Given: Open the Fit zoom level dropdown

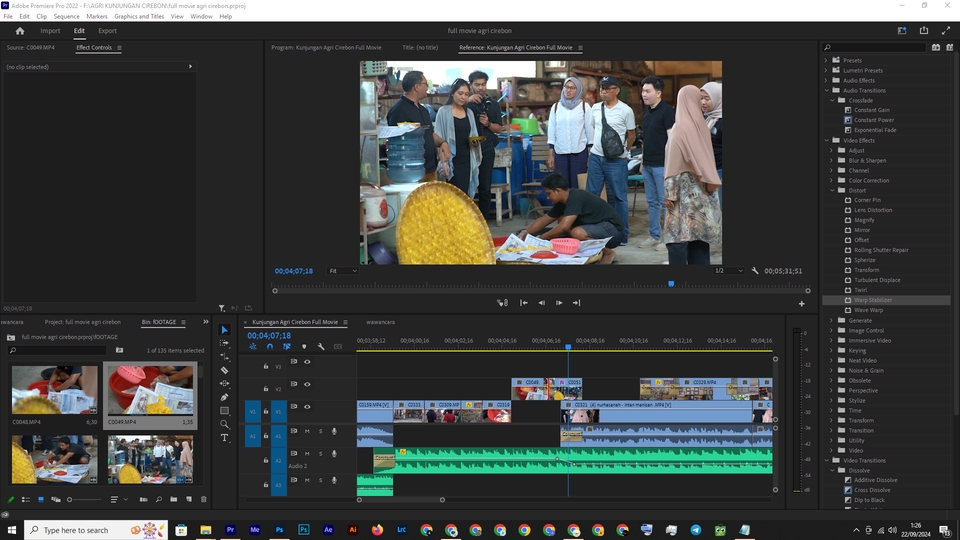Looking at the screenshot, I should click(x=343, y=271).
